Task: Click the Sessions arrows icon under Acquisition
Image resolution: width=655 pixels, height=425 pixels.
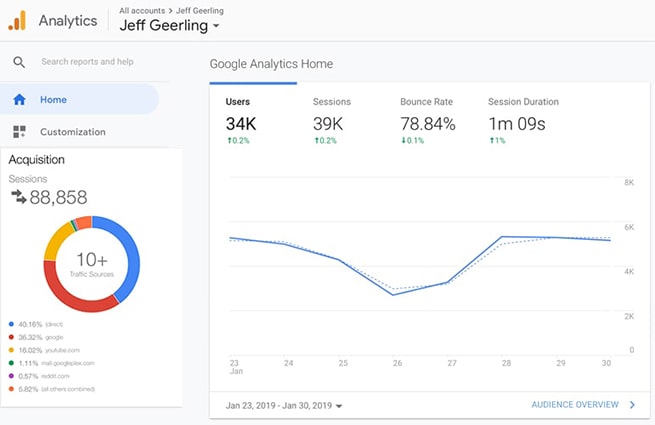Action: [18, 197]
